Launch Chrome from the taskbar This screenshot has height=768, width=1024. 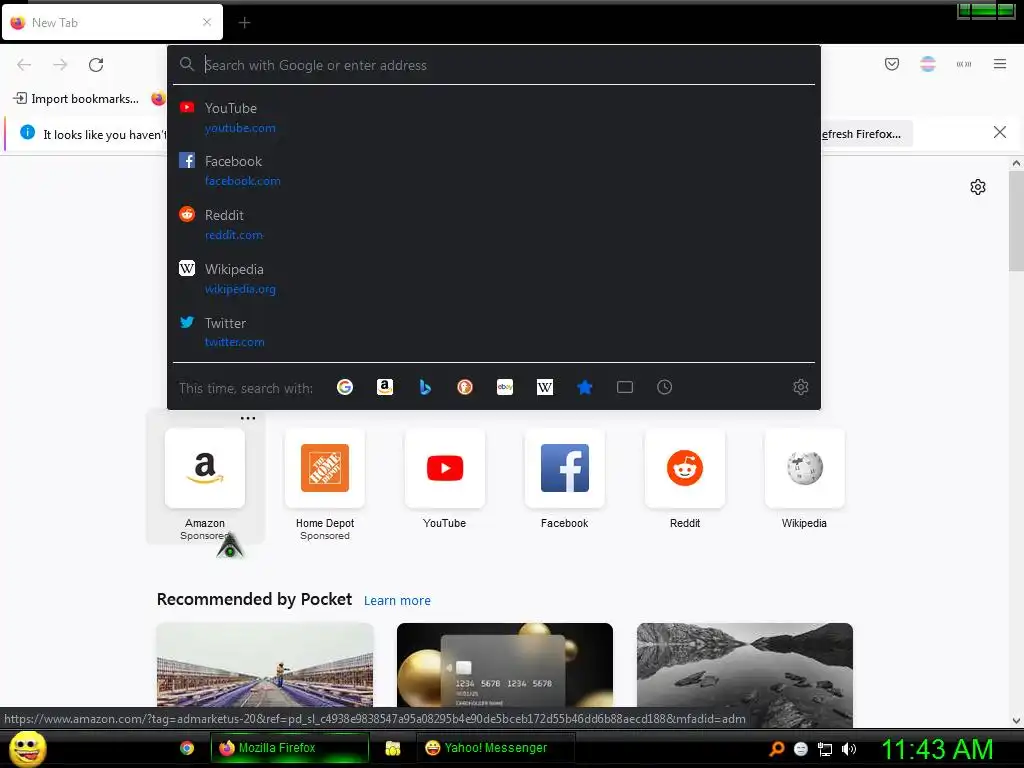coord(187,748)
